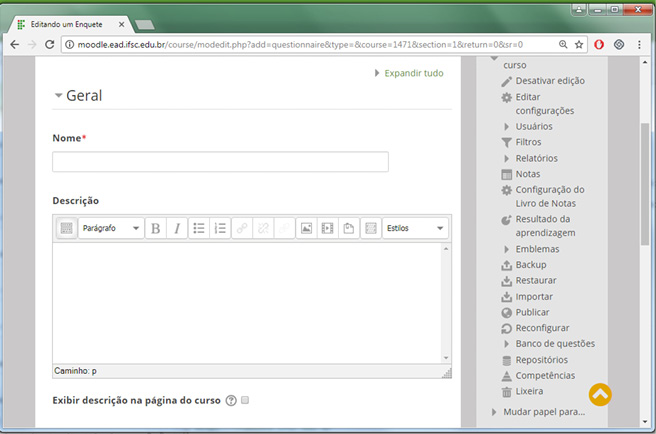This screenshot has height=434, width=656.
Task: Open the Parágrafo format dropdown
Action: [111, 228]
